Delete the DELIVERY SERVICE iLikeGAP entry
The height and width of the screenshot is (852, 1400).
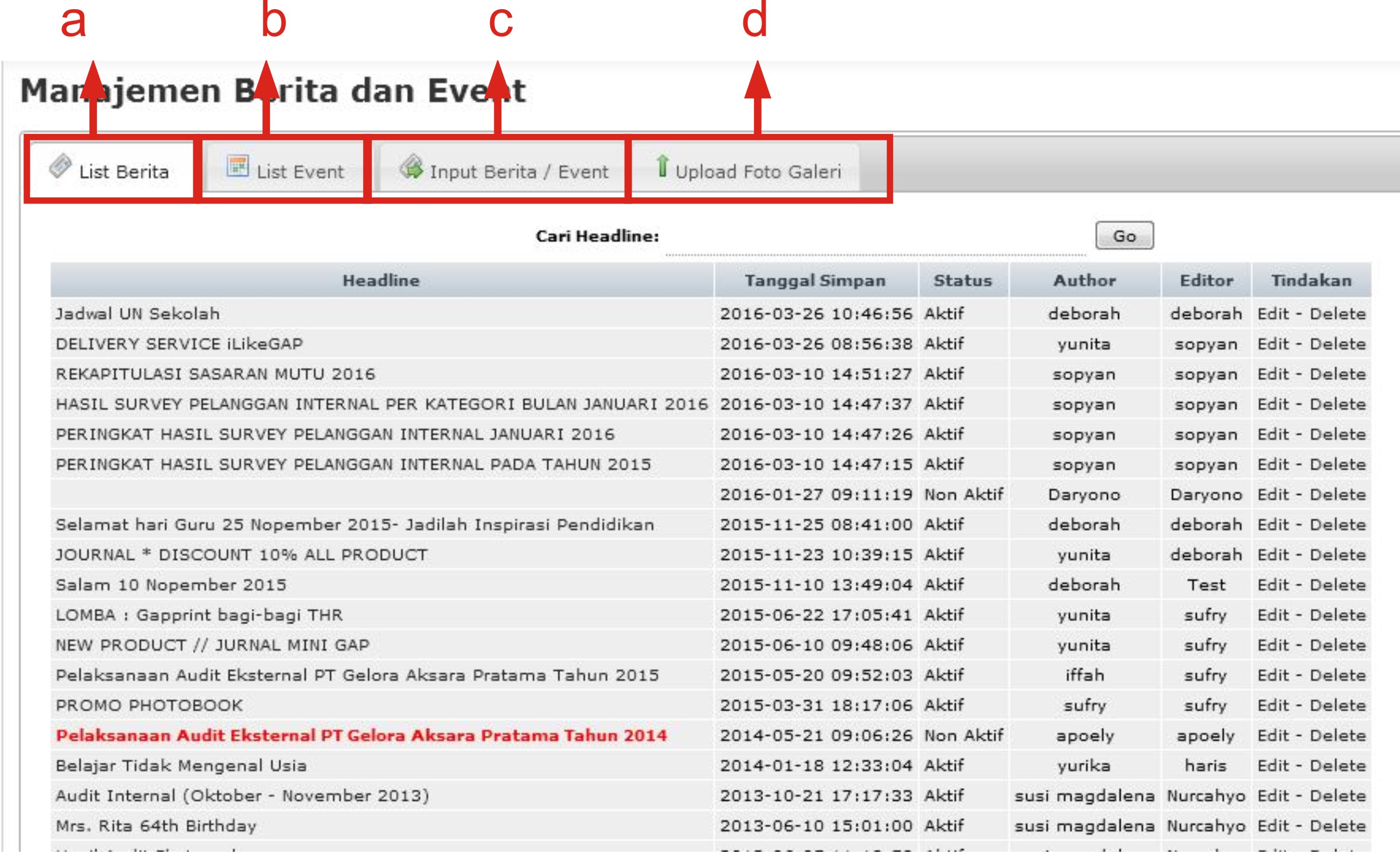pos(1338,344)
